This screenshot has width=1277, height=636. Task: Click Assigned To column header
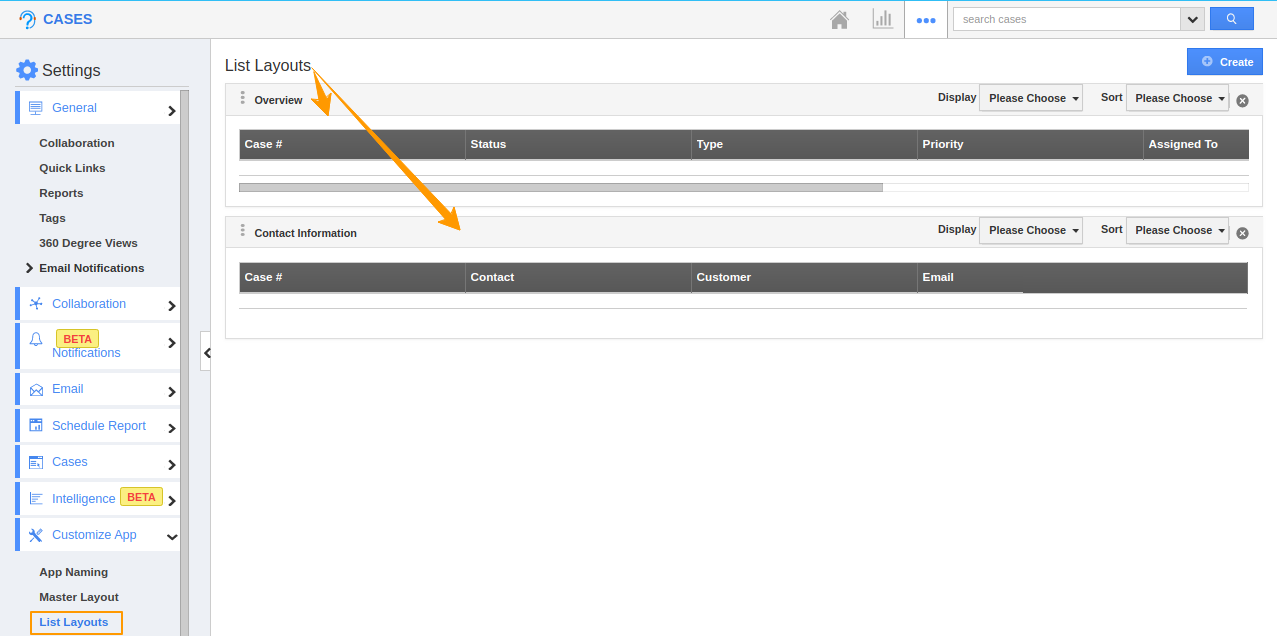(1196, 144)
